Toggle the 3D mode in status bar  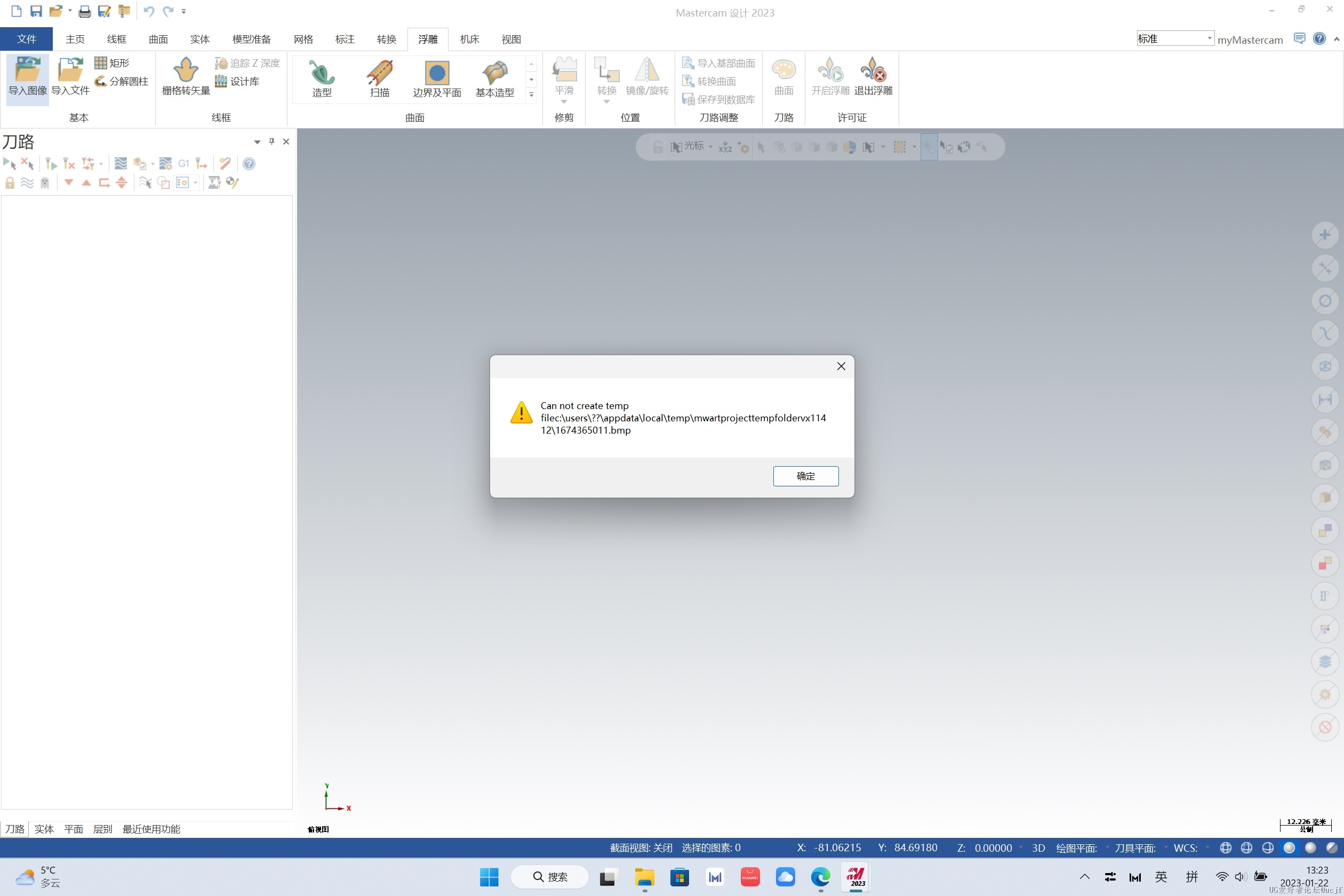tap(1038, 847)
